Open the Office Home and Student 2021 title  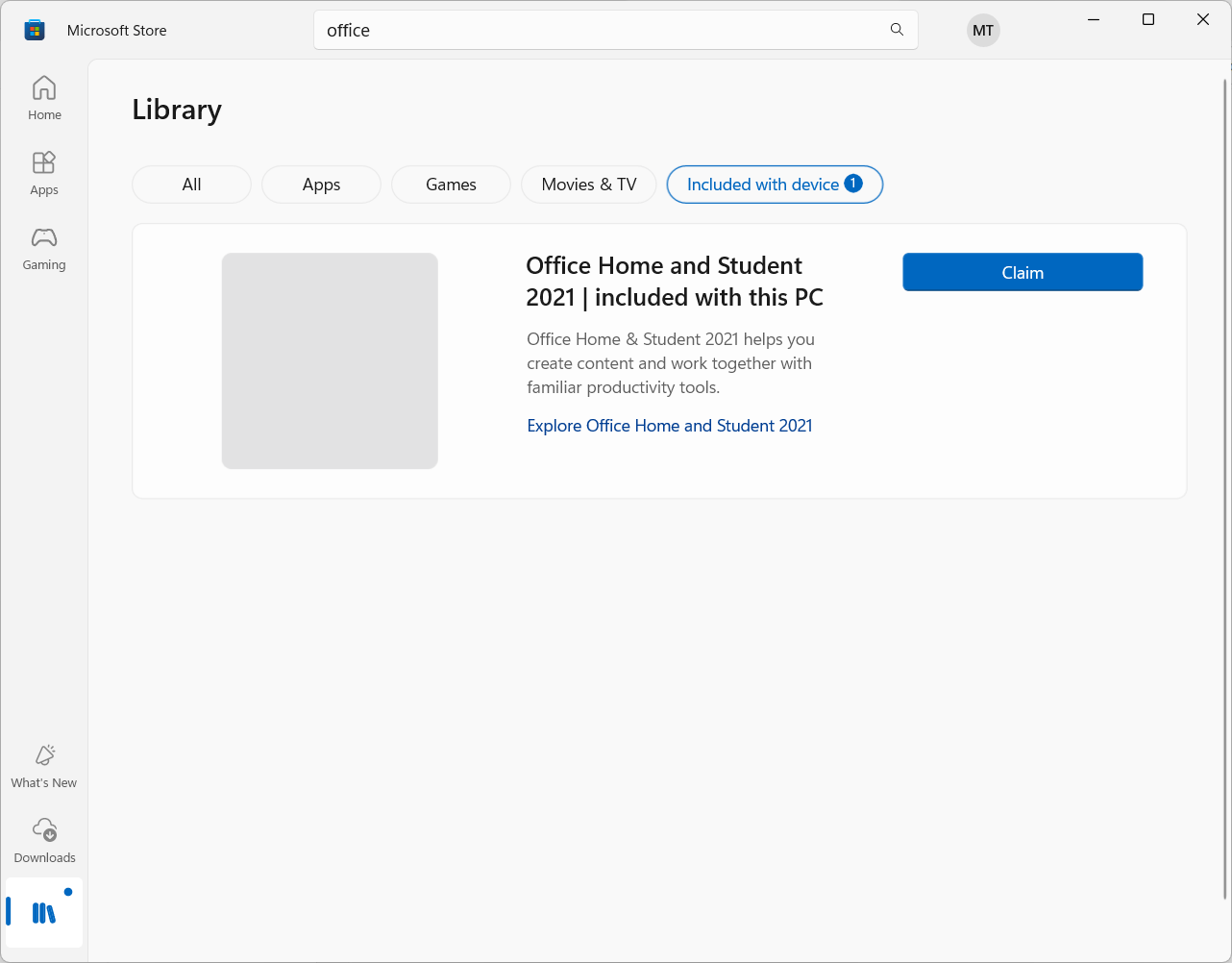coord(675,281)
